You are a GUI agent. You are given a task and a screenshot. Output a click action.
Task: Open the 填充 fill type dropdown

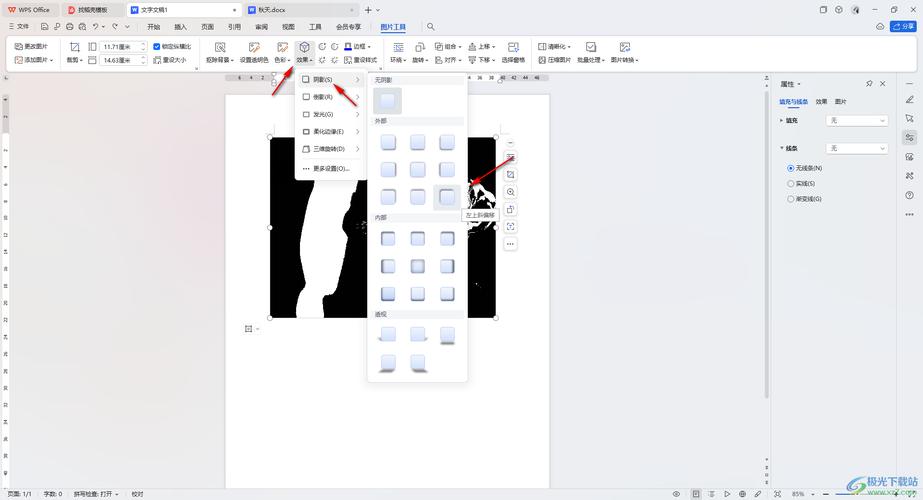point(857,120)
